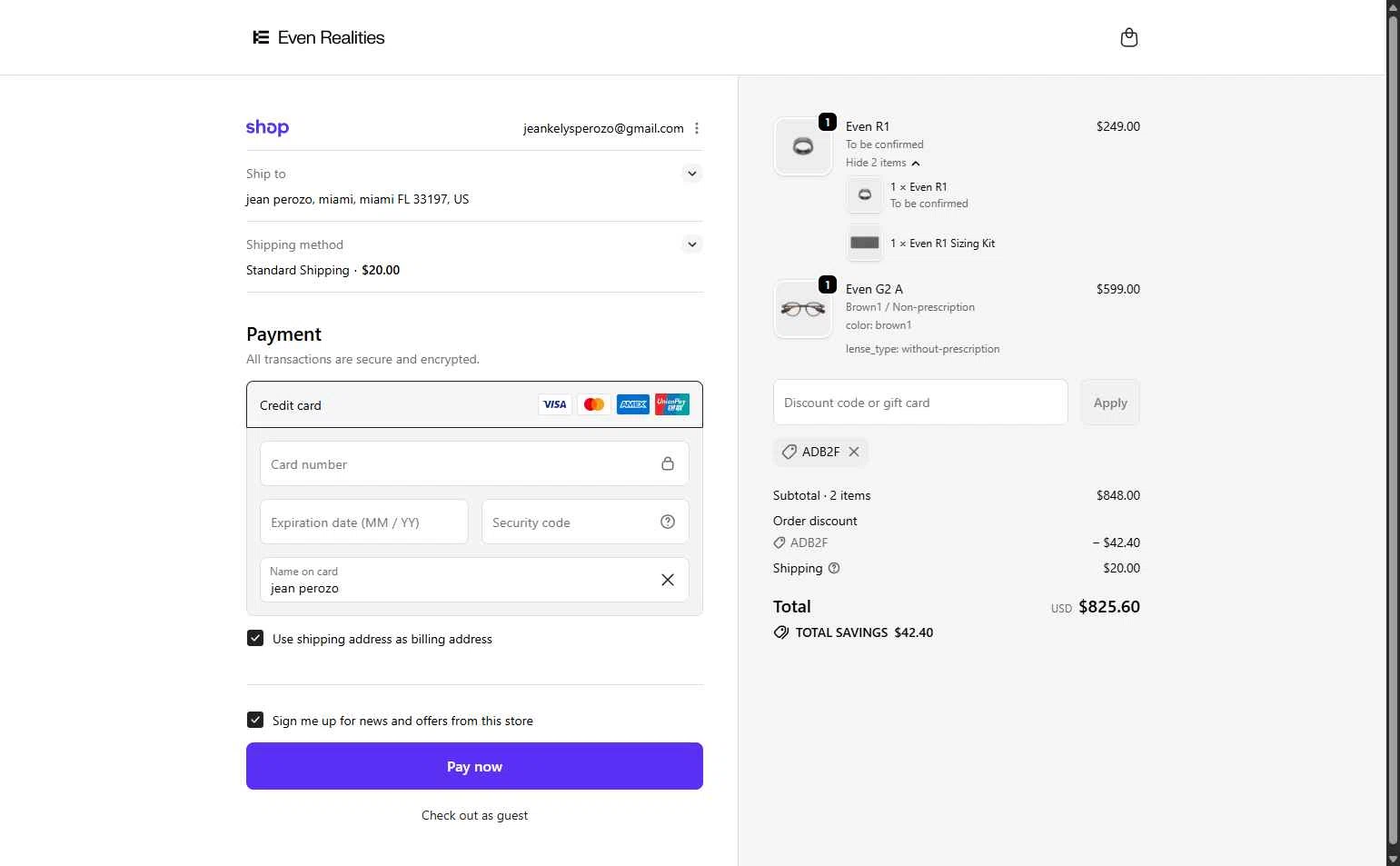Click the Even Realities logo
The height and width of the screenshot is (866, 1400).
(319, 37)
